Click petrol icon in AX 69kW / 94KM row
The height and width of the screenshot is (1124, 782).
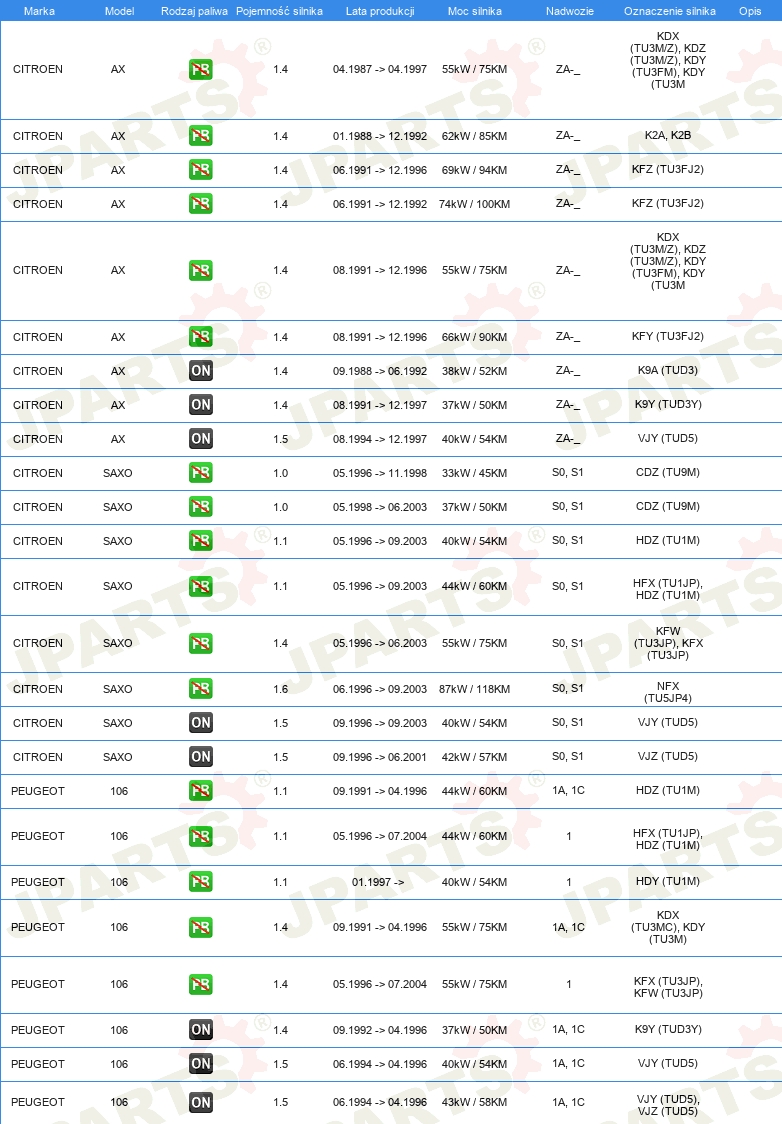click(x=201, y=170)
